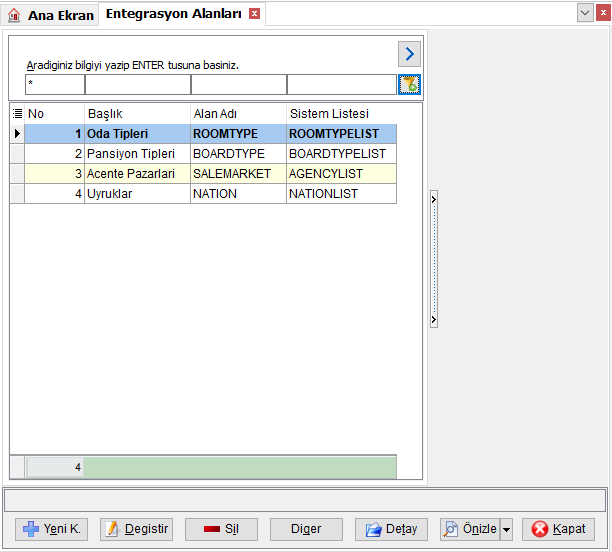Sort by the Başlık column header
Screen dimensions: 612x552
(137, 114)
